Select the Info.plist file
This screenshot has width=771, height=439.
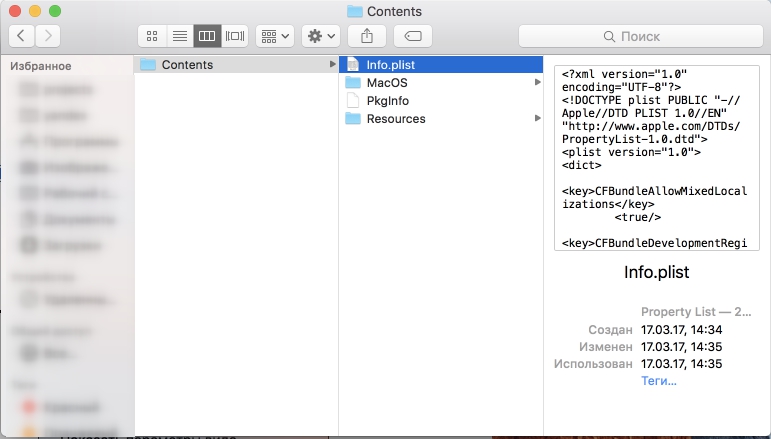click(x=390, y=65)
